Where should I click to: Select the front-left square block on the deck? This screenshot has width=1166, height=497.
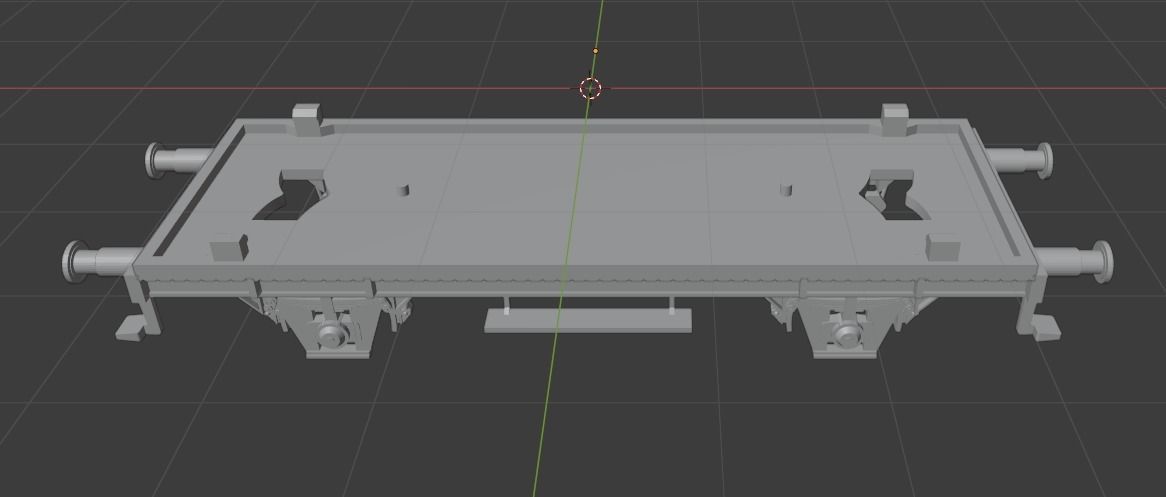(229, 248)
